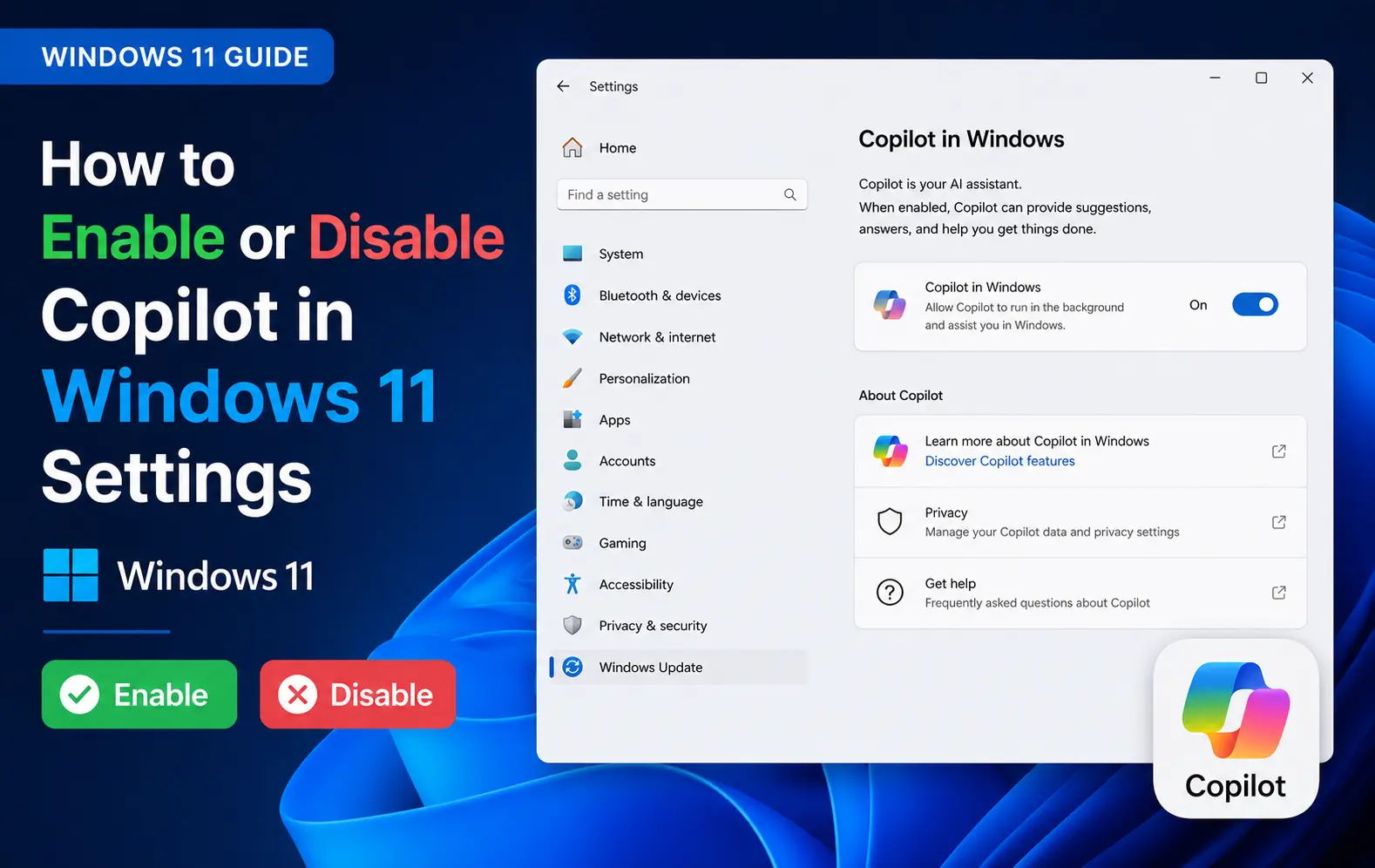This screenshot has height=868, width=1375.
Task: Open Learn more about Copilot row
Action: coord(1080,451)
